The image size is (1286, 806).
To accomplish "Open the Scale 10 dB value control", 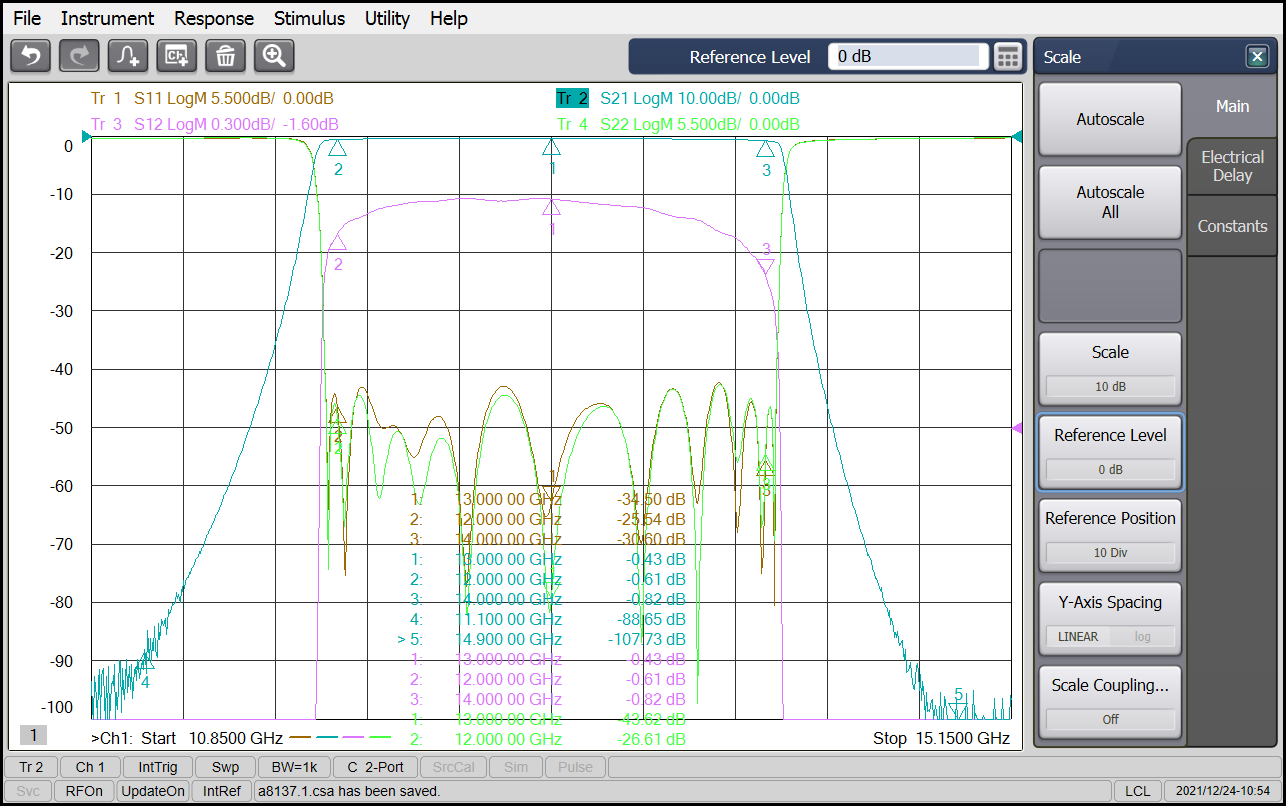I will pos(1110,386).
